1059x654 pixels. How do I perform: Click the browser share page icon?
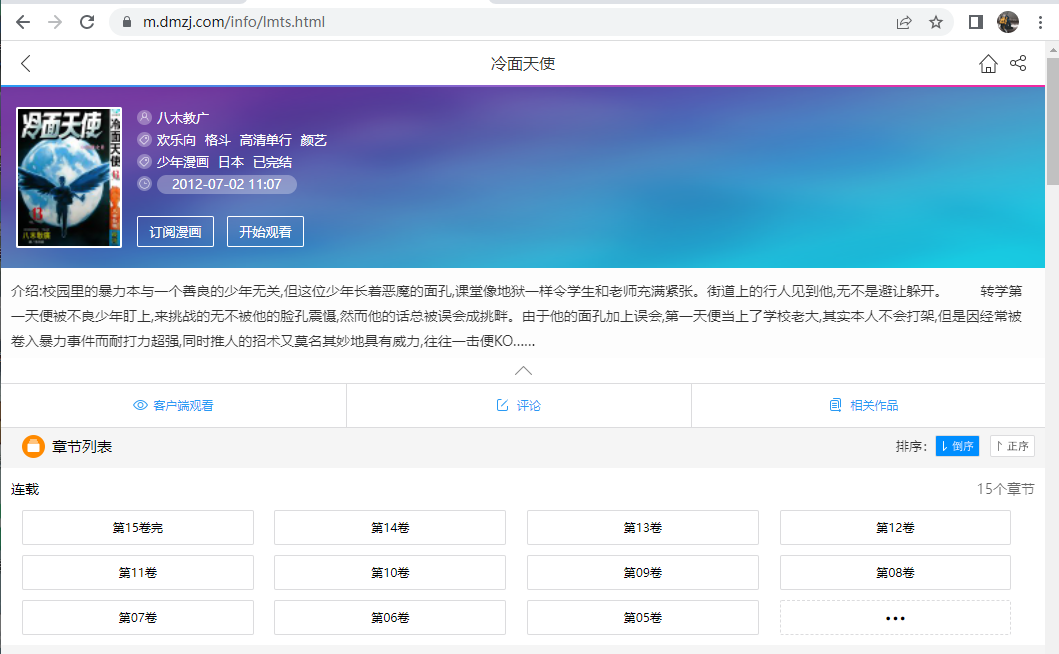(x=904, y=22)
